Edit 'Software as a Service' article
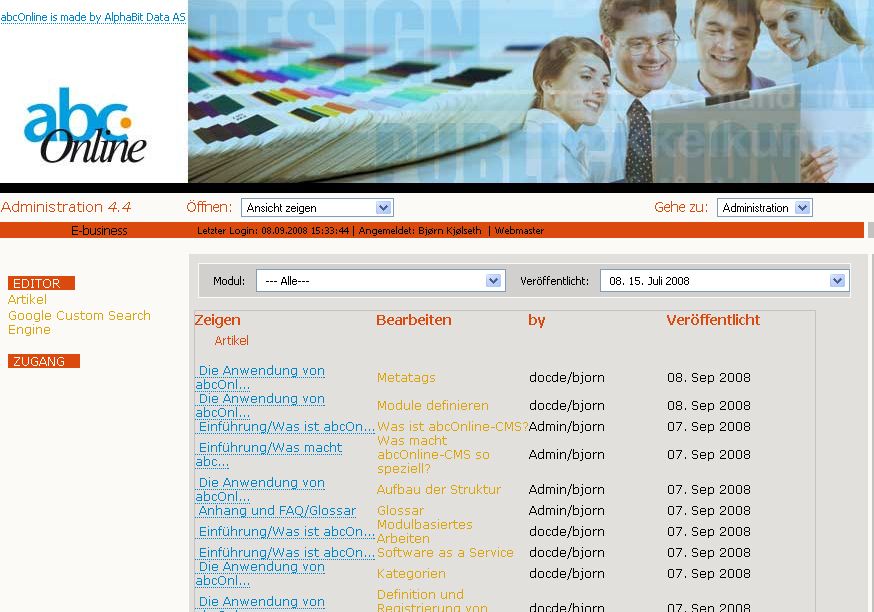This screenshot has height=612, width=874. click(445, 552)
